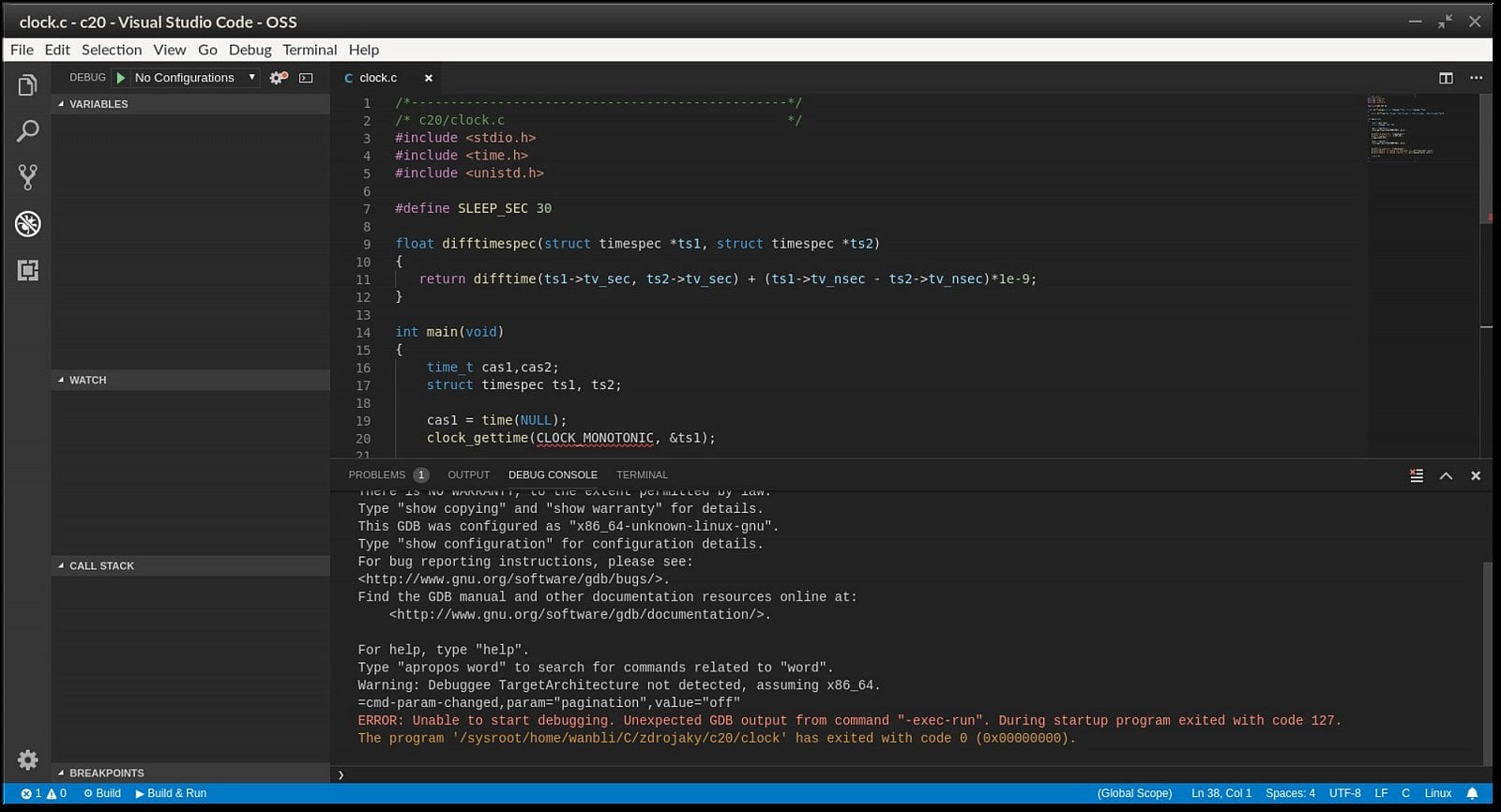
Task: Open the No Configurations dropdown
Action: pyautogui.click(x=194, y=78)
